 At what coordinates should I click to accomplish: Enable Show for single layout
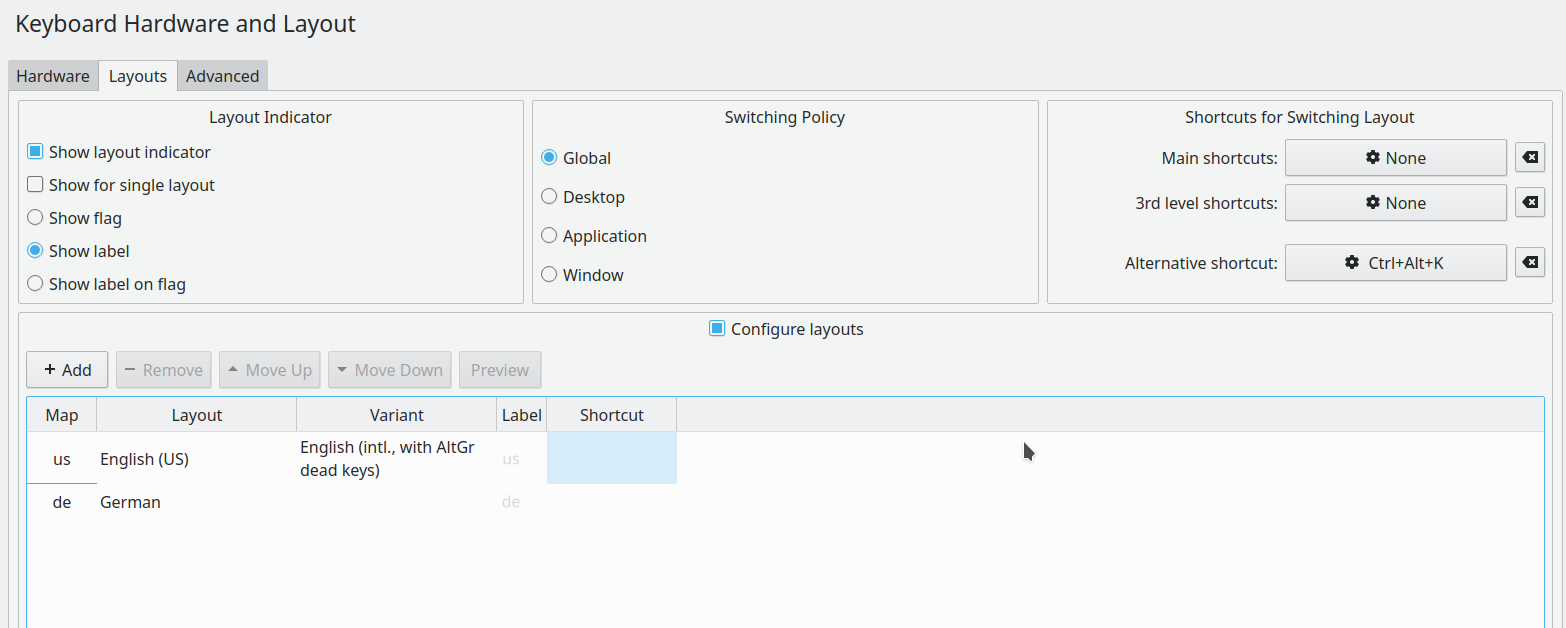click(x=35, y=185)
